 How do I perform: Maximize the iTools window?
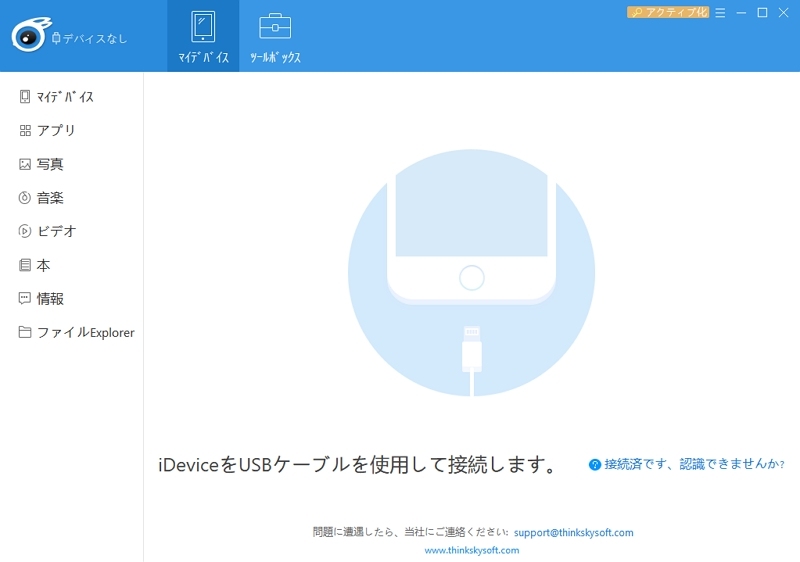click(762, 12)
